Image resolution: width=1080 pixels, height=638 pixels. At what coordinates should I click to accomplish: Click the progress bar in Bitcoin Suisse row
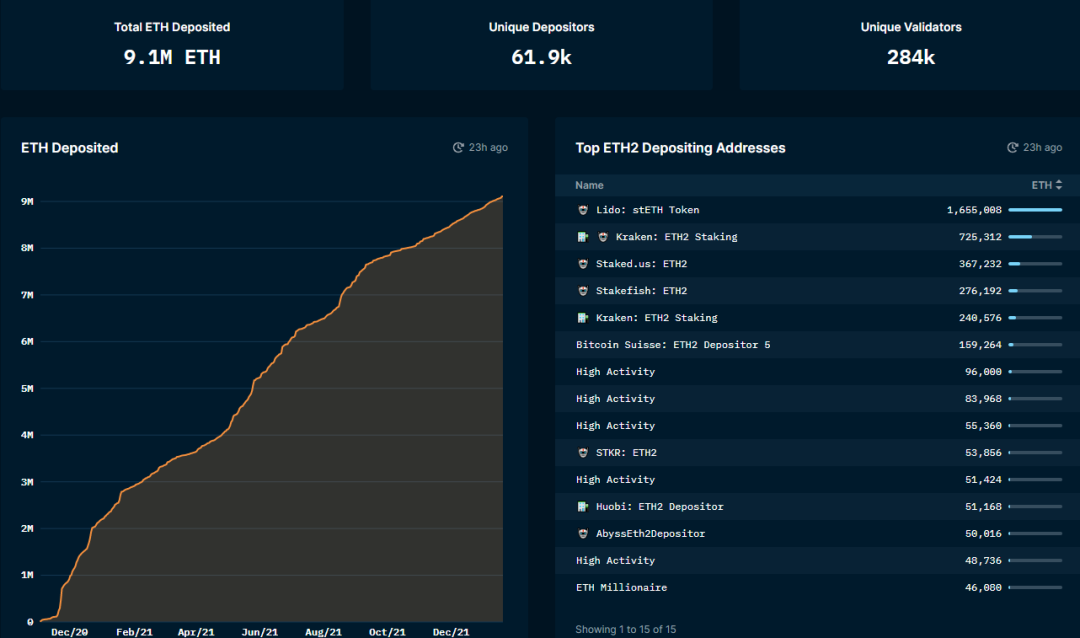(x=1035, y=344)
